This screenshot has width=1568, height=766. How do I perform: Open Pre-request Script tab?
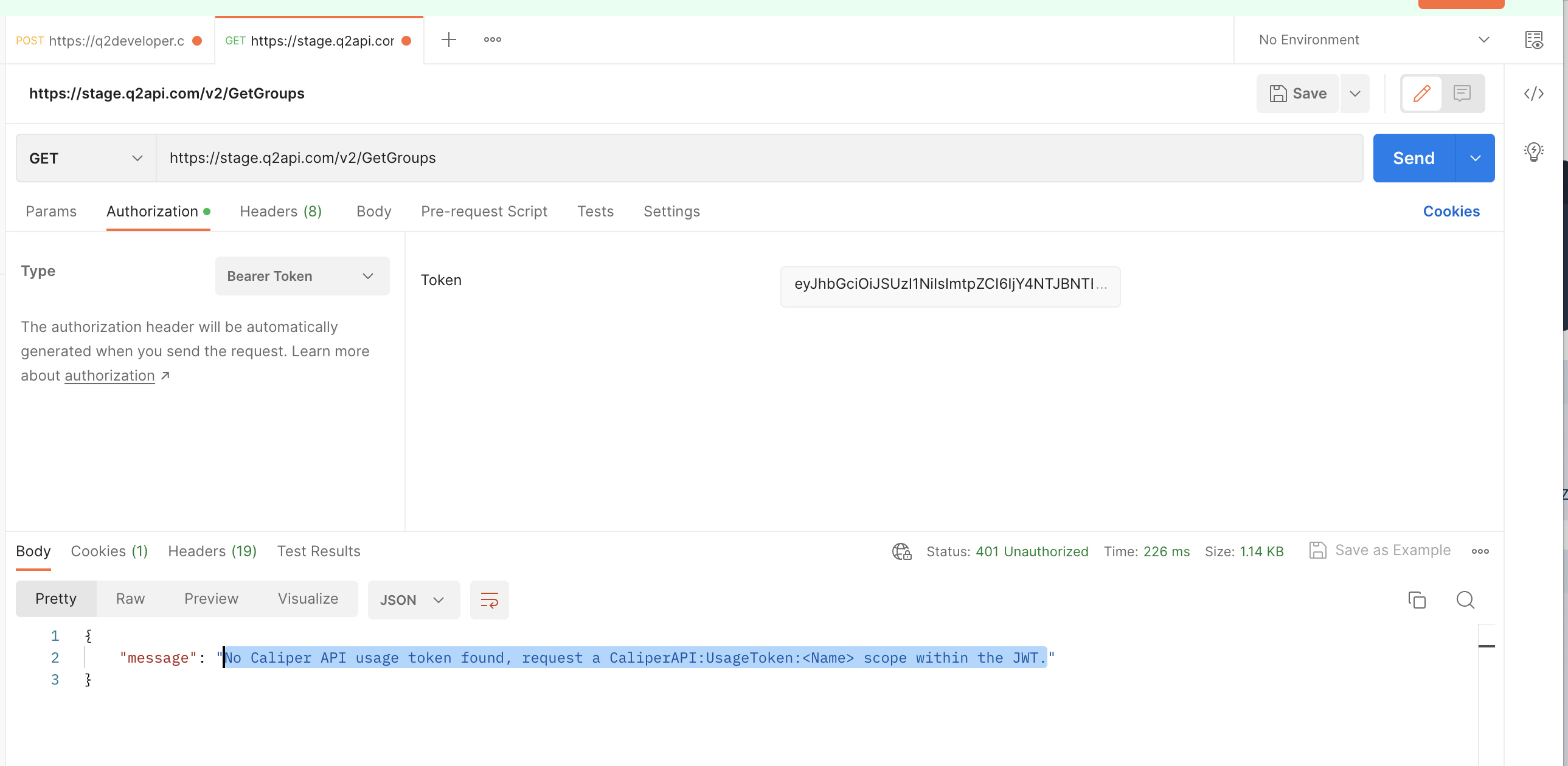[484, 212]
